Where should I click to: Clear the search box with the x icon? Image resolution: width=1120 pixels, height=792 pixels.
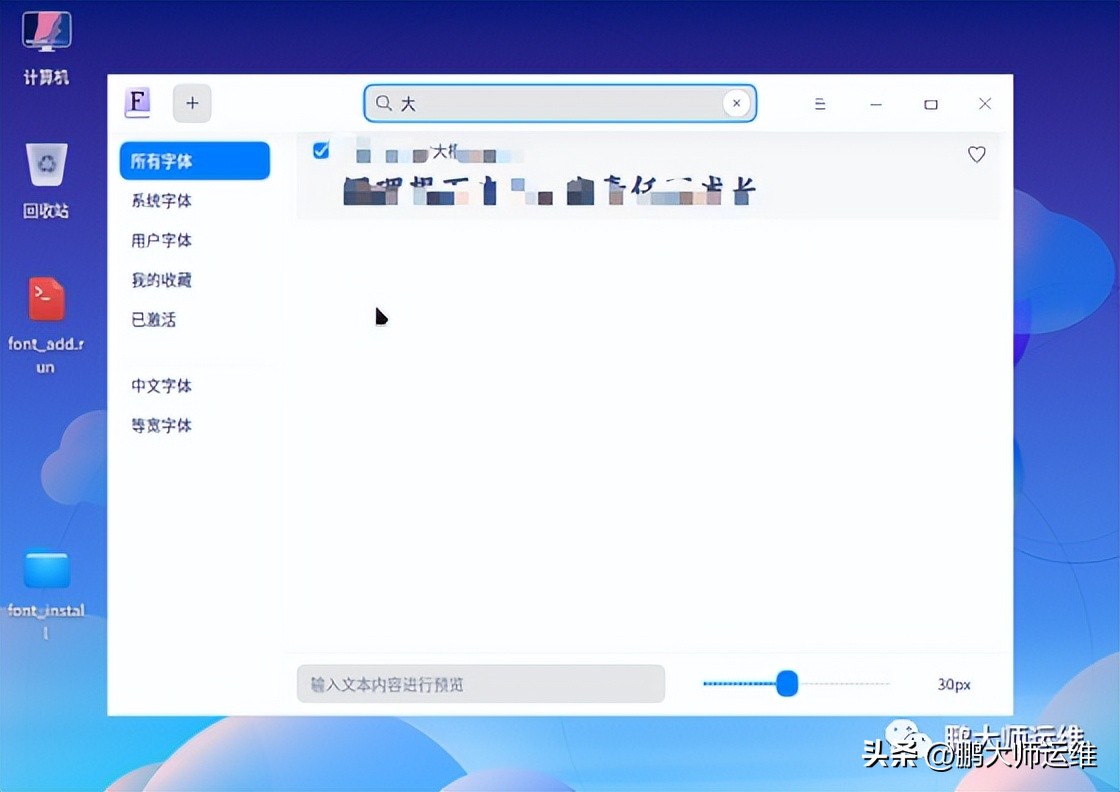point(736,103)
